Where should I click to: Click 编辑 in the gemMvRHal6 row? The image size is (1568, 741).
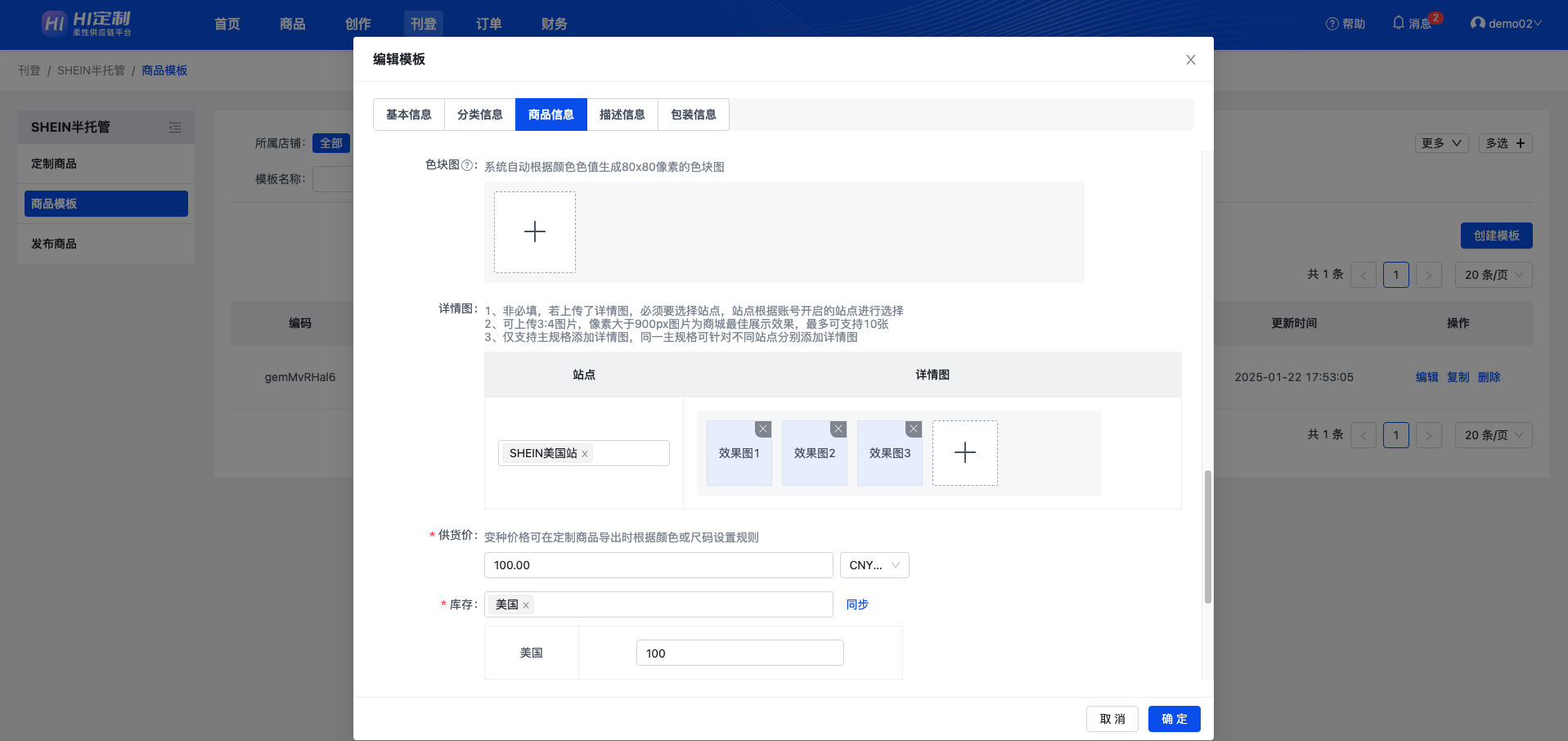[x=1427, y=377]
